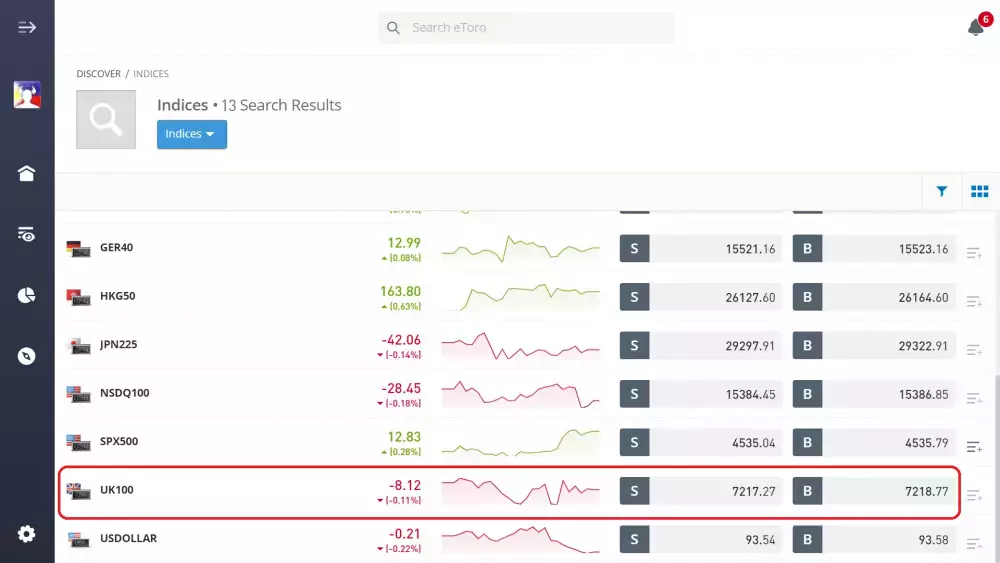Click the JPN225 flag icon
Image resolution: width=1000 pixels, height=563 pixels.
point(78,346)
